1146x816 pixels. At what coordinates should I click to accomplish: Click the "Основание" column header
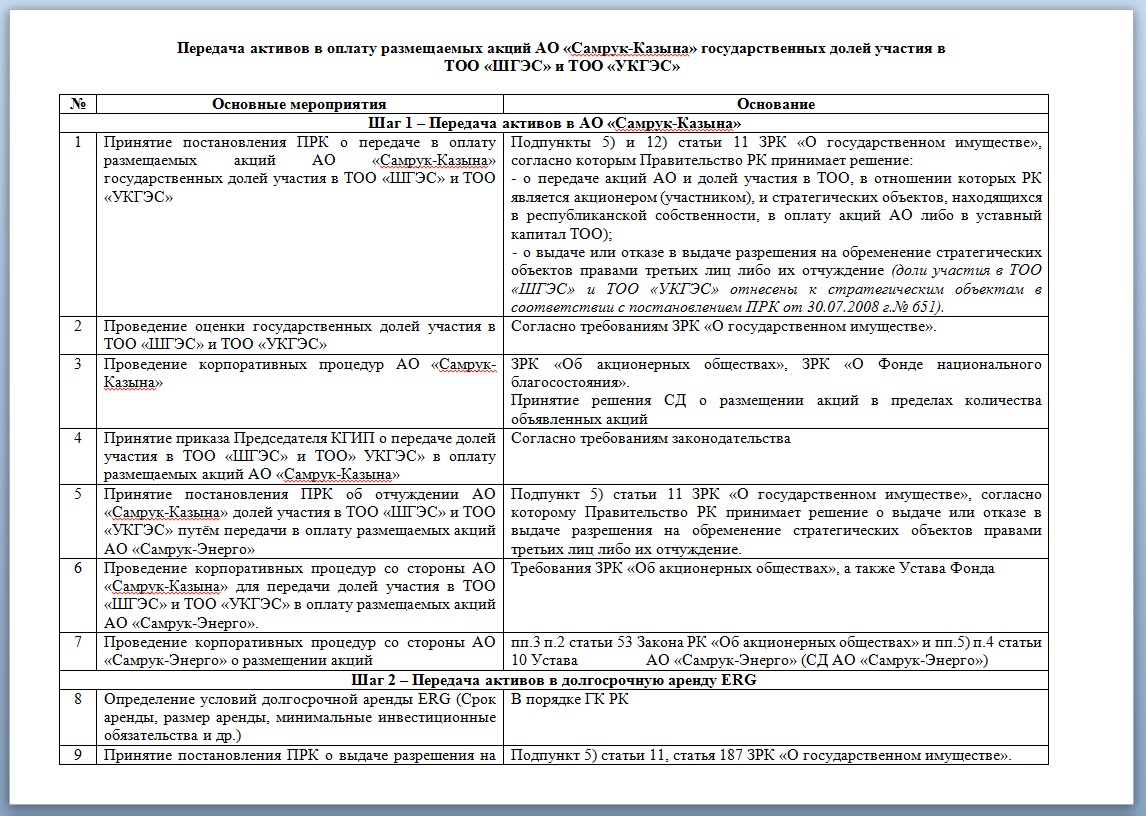coord(775,104)
